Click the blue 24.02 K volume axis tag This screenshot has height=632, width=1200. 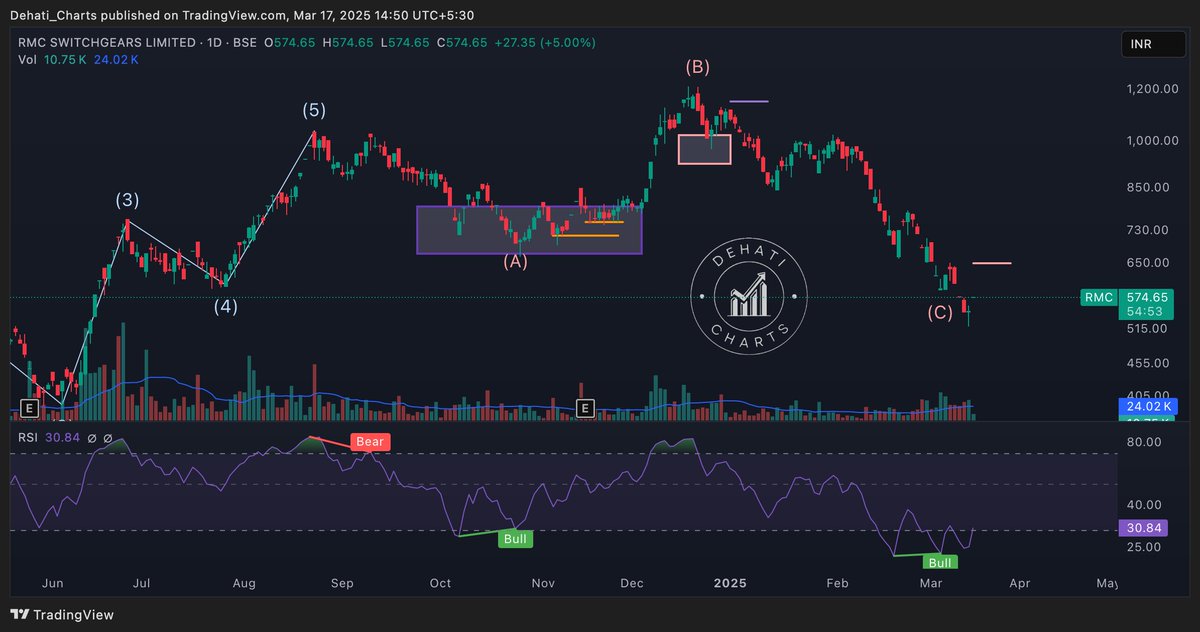(1148, 407)
